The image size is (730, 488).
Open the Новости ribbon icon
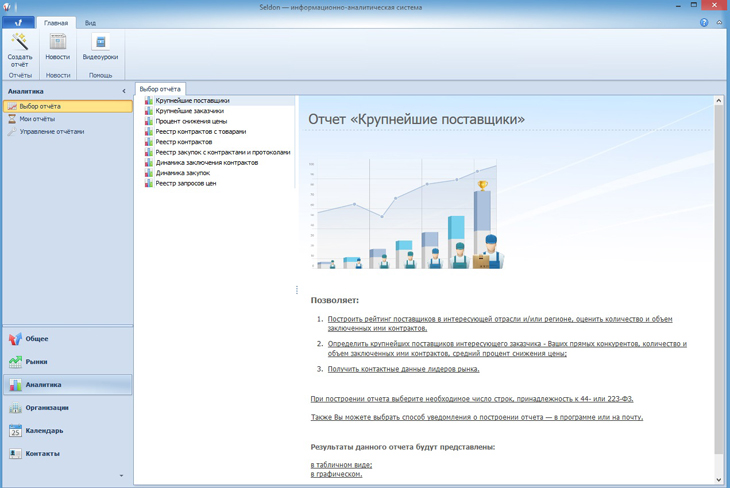coord(58,42)
